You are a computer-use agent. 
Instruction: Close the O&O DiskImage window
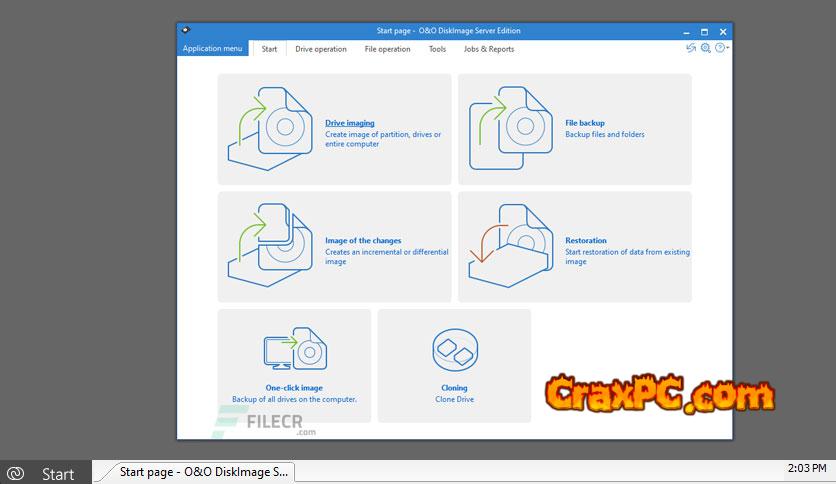(723, 32)
